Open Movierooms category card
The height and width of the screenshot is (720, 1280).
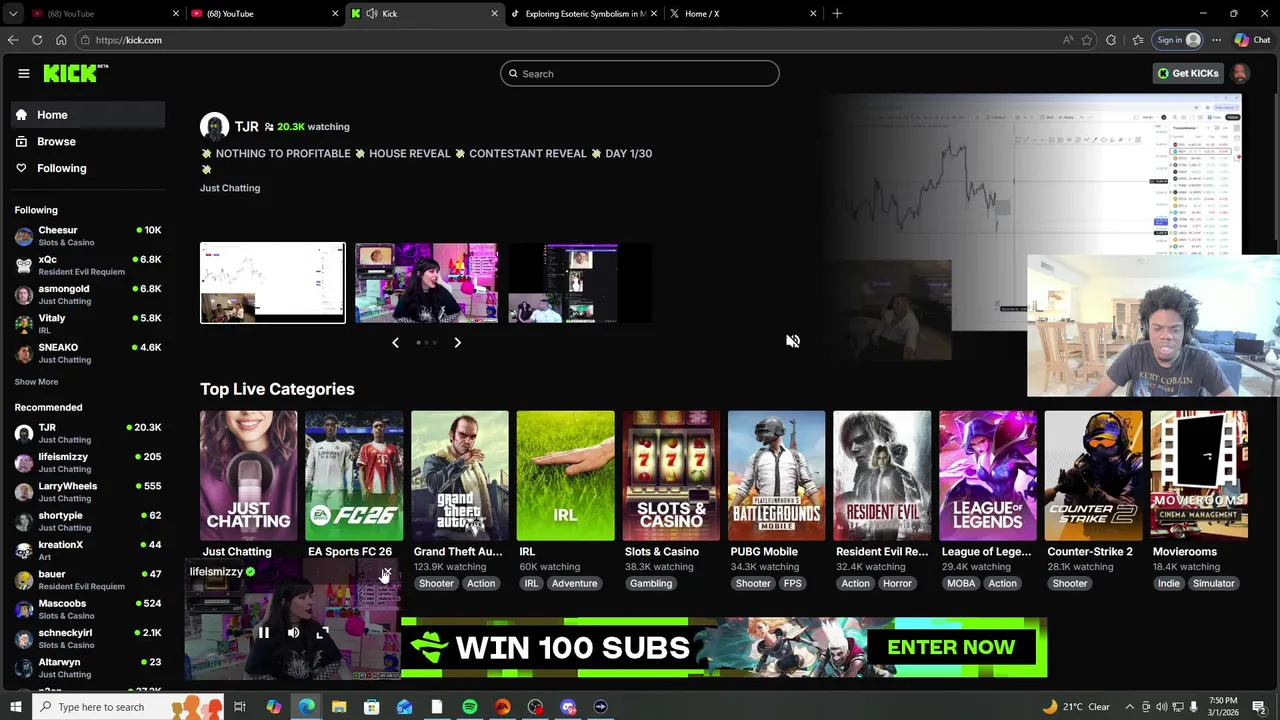tap(1199, 476)
